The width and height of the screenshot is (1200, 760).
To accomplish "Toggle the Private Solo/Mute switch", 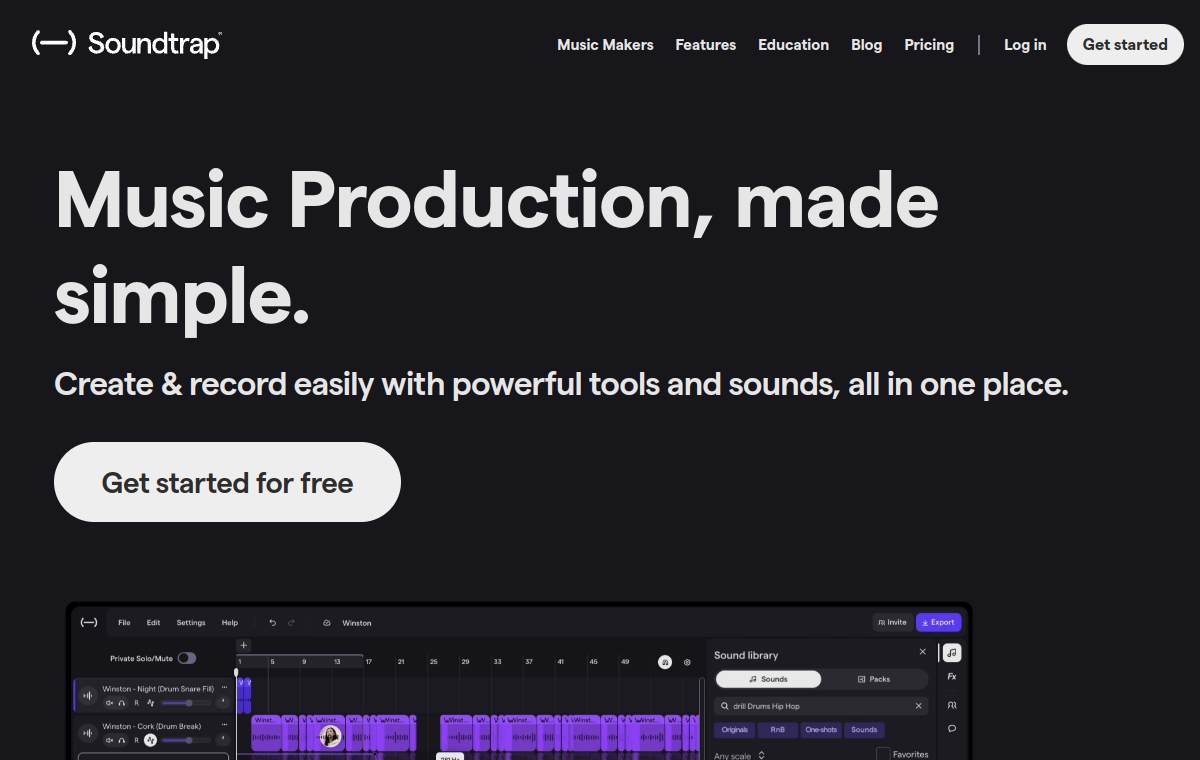I will (x=186, y=658).
